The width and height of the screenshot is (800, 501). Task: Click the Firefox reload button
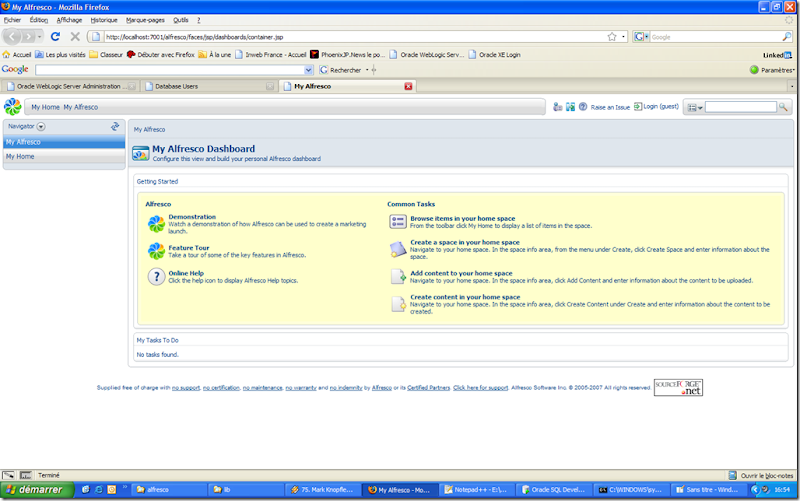55,36
